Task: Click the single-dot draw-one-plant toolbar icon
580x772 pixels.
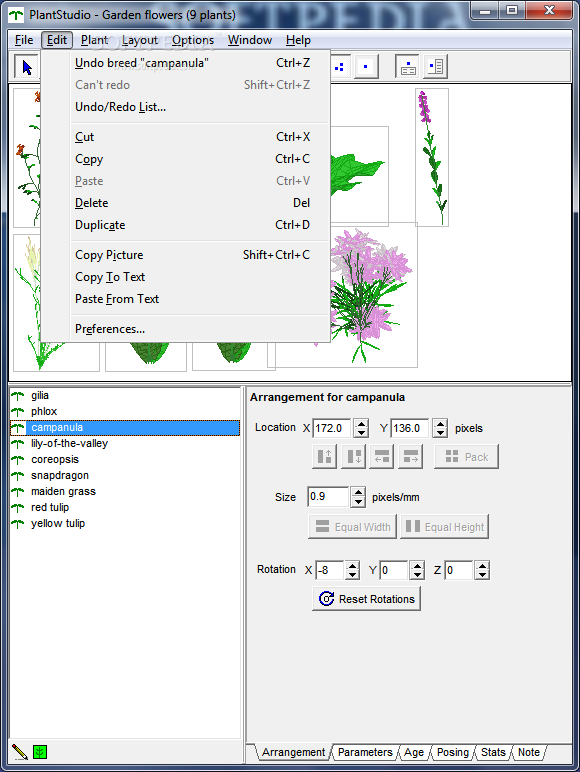Action: click(365, 66)
